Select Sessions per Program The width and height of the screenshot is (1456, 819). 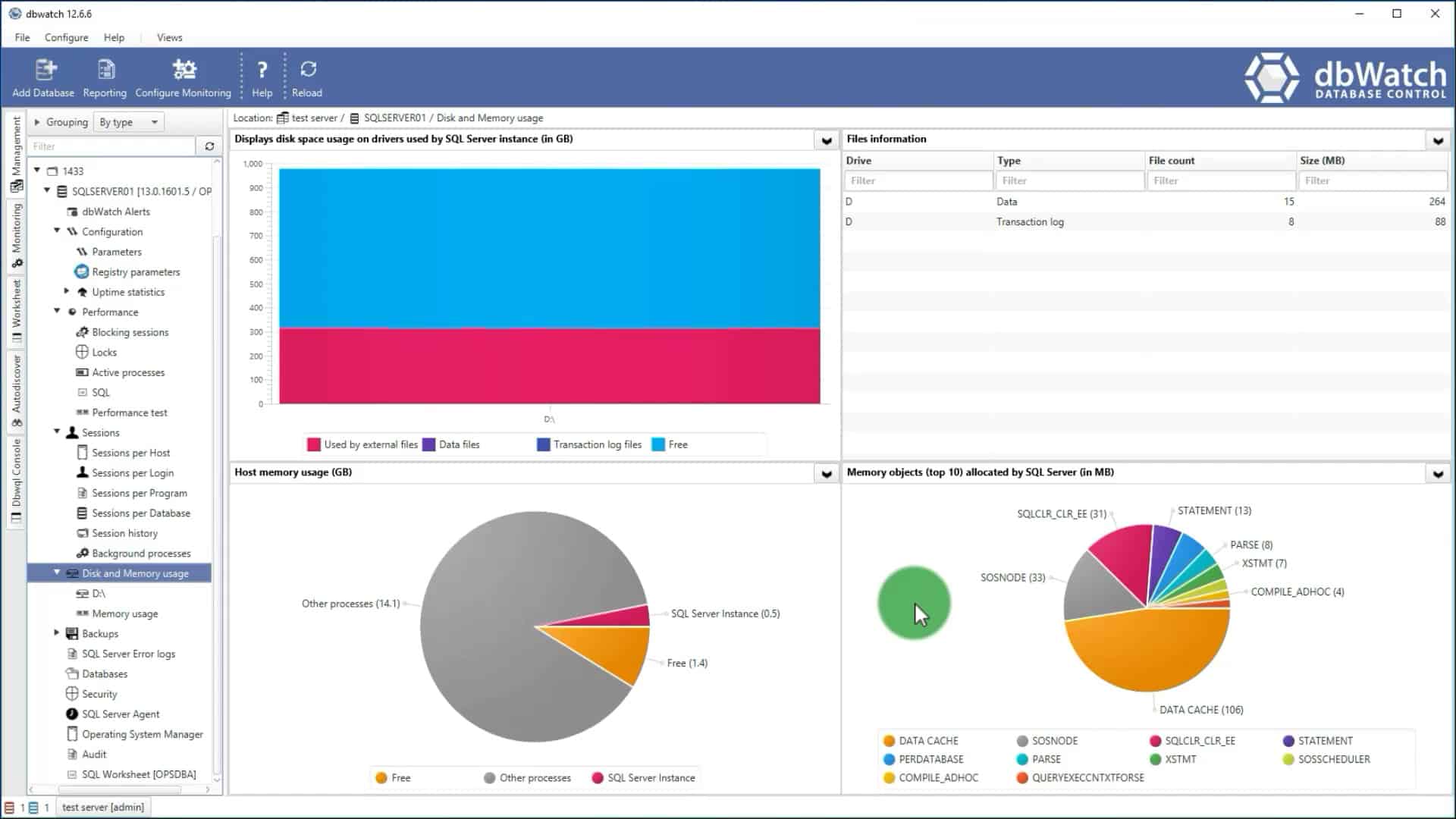[140, 493]
